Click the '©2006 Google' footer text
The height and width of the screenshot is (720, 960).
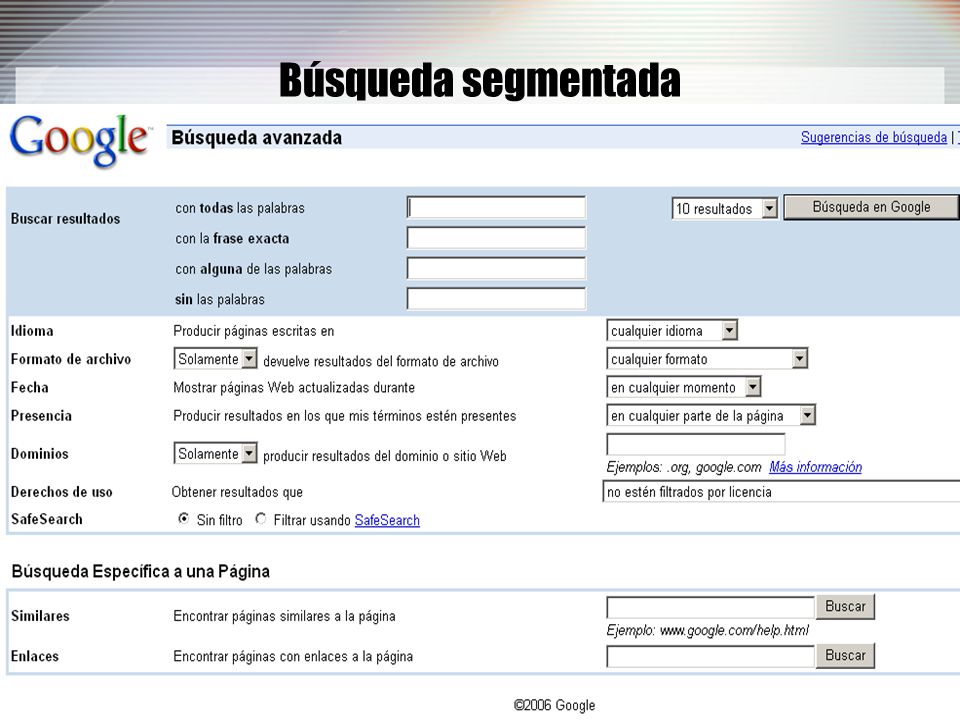(554, 705)
